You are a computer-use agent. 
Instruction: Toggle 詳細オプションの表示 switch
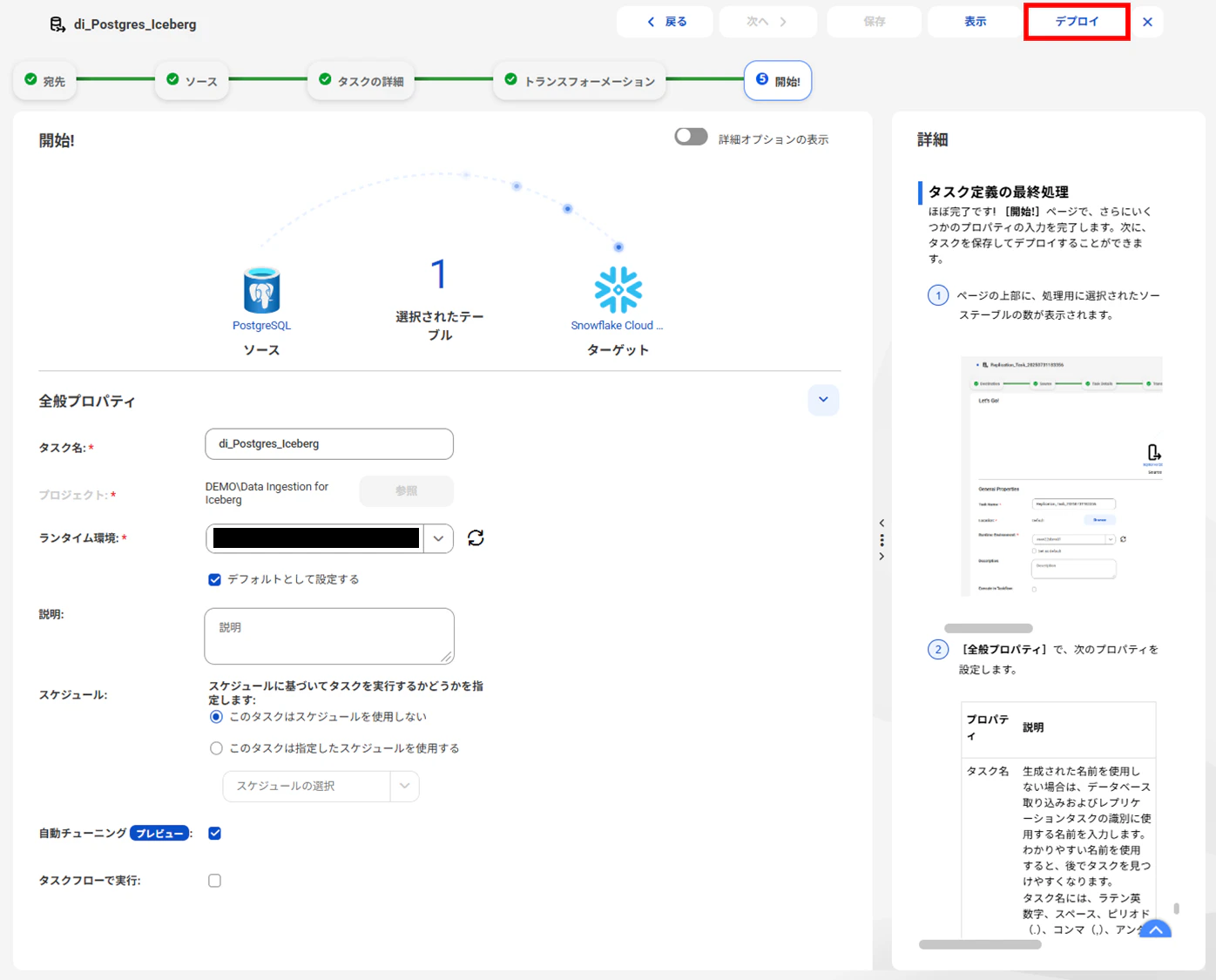click(691, 137)
